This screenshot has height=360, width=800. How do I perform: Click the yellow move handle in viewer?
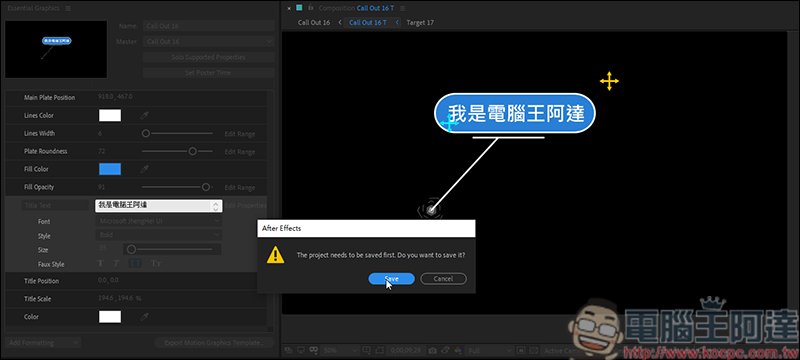(609, 81)
